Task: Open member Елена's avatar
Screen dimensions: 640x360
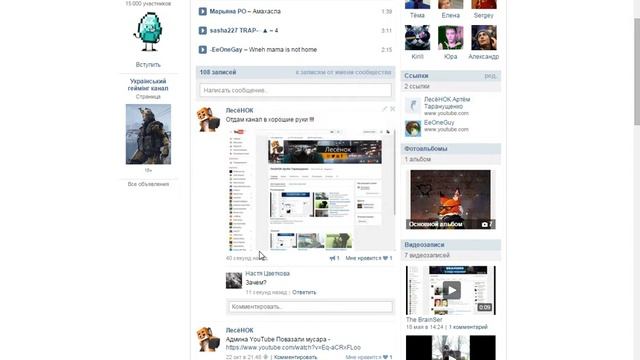Action: coord(451,4)
